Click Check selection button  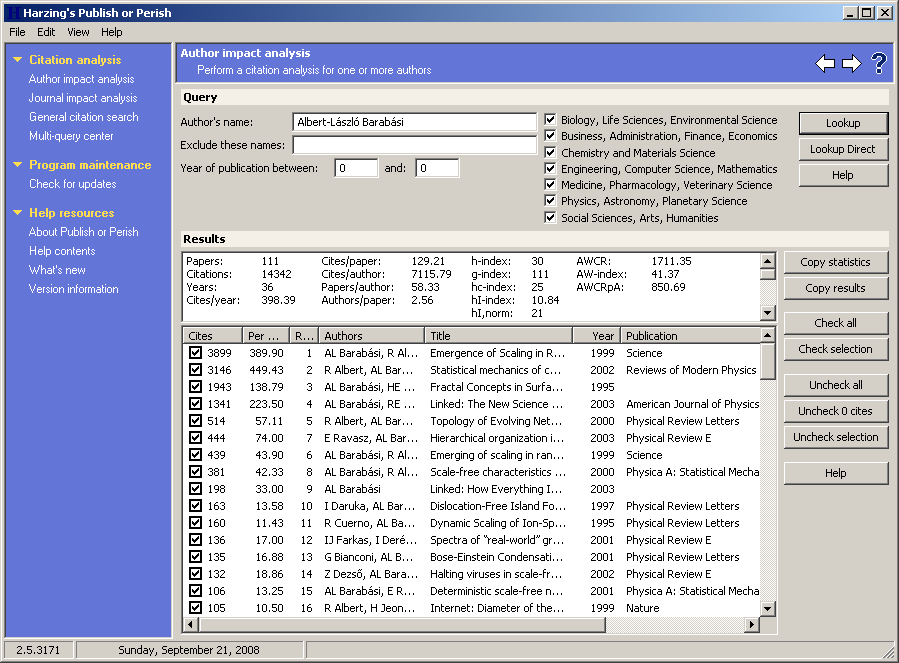tap(836, 349)
